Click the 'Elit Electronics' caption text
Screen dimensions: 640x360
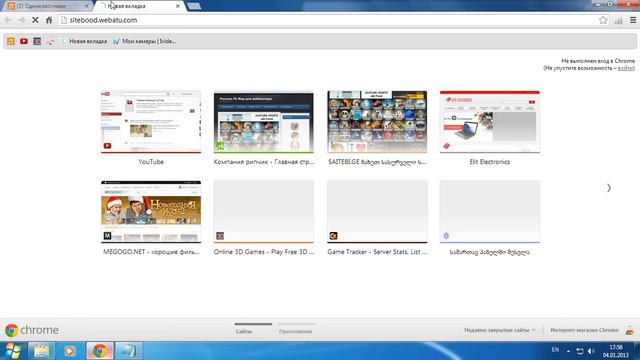coord(490,162)
